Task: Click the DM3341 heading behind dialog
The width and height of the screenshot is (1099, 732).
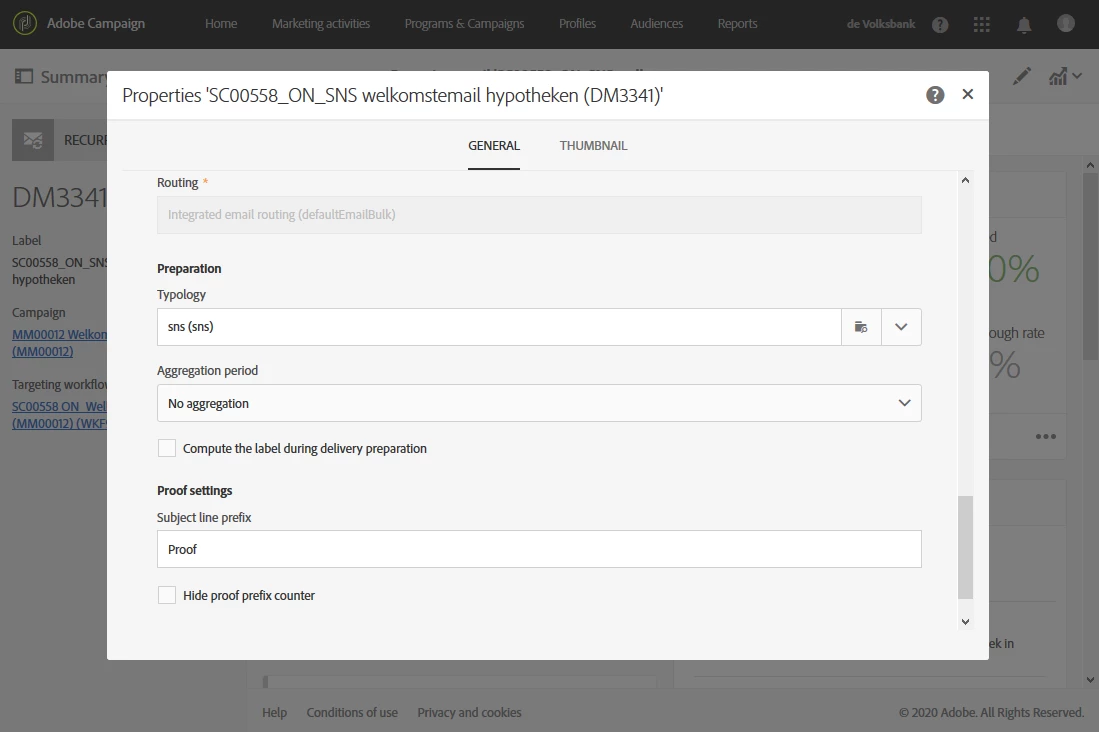Action: tap(60, 198)
